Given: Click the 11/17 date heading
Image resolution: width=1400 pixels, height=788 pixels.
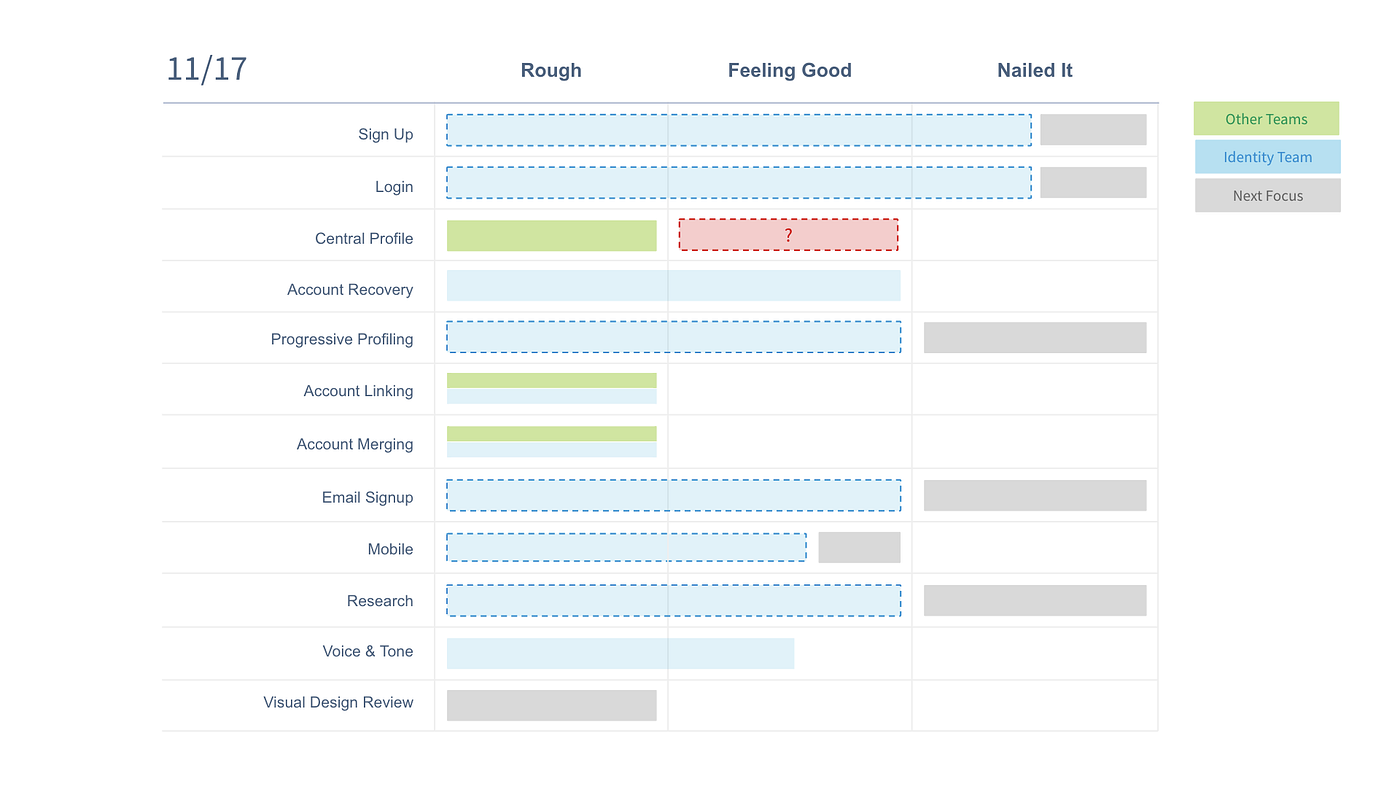Looking at the screenshot, I should pos(207,69).
